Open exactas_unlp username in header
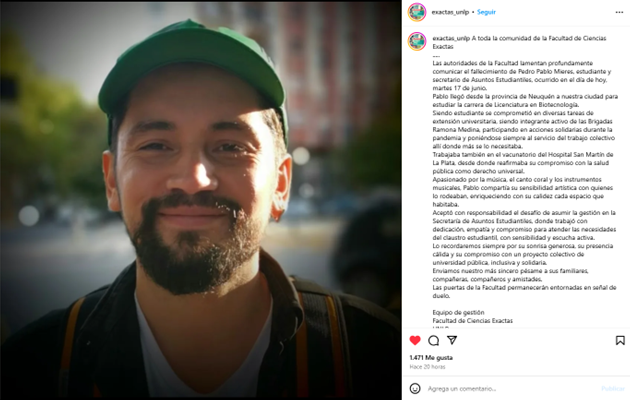 (450, 12)
